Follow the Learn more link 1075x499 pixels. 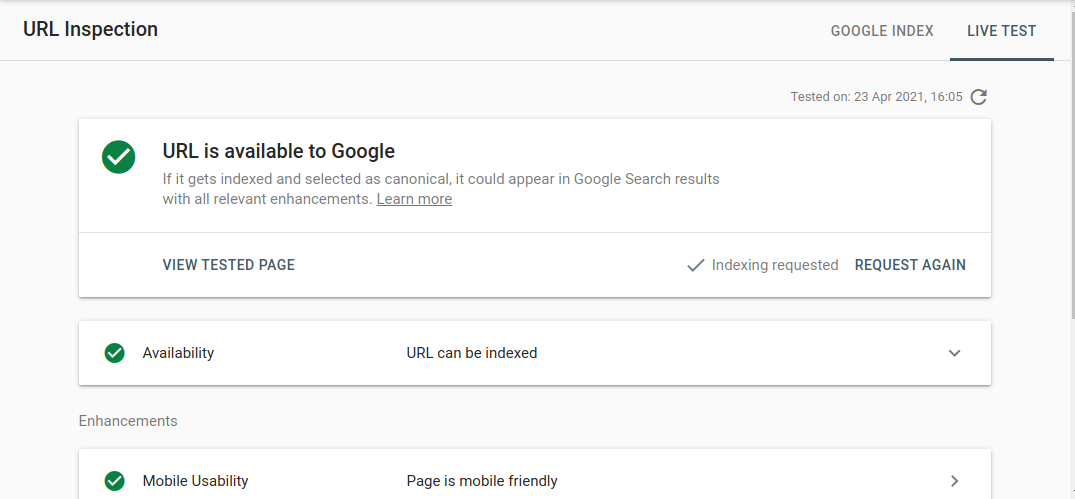coord(414,199)
